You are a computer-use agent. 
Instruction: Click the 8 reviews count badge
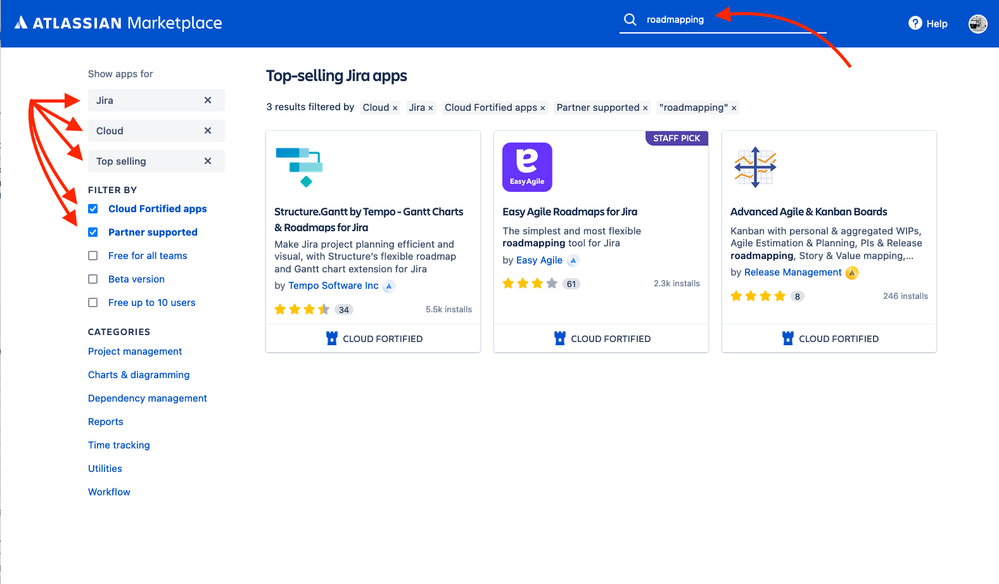pos(797,296)
